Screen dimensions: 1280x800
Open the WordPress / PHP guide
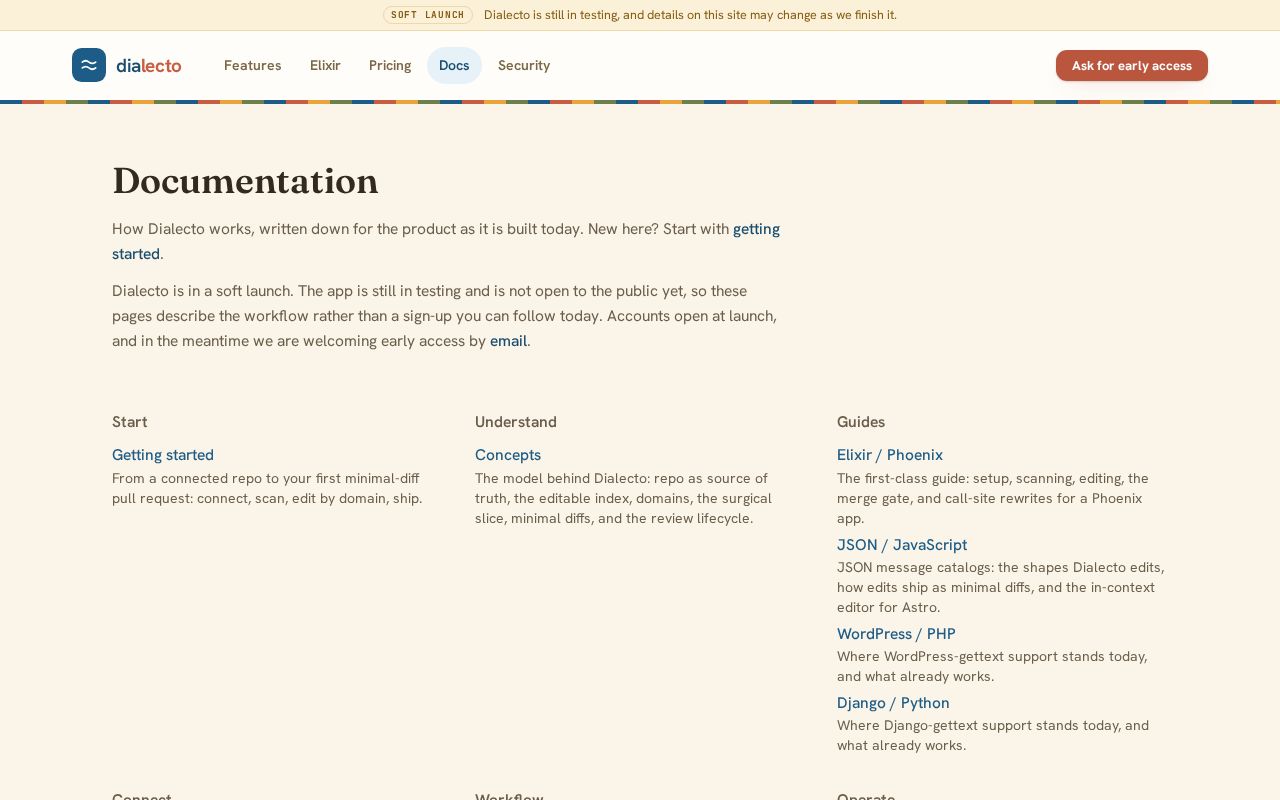coord(896,634)
